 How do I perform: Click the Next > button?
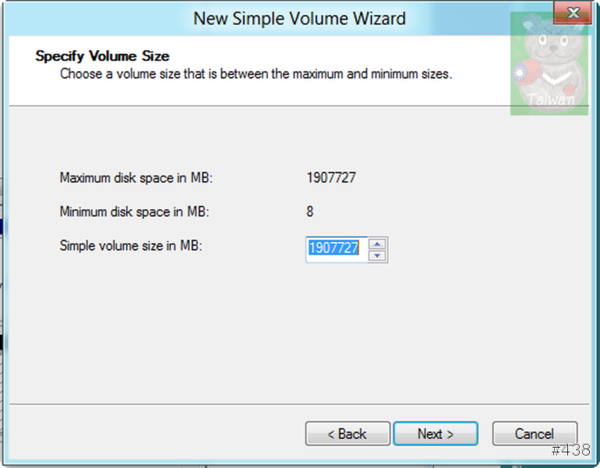click(435, 434)
